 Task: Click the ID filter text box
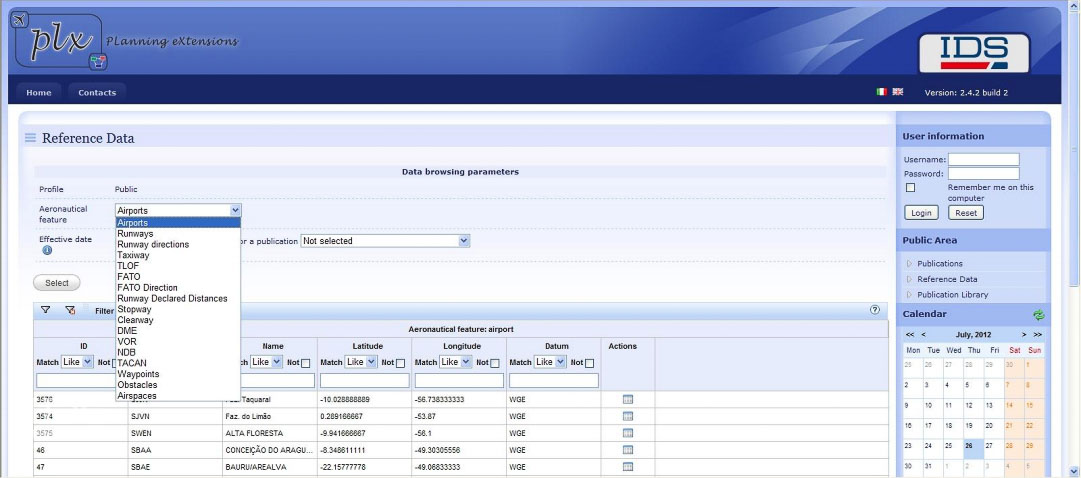(75, 381)
